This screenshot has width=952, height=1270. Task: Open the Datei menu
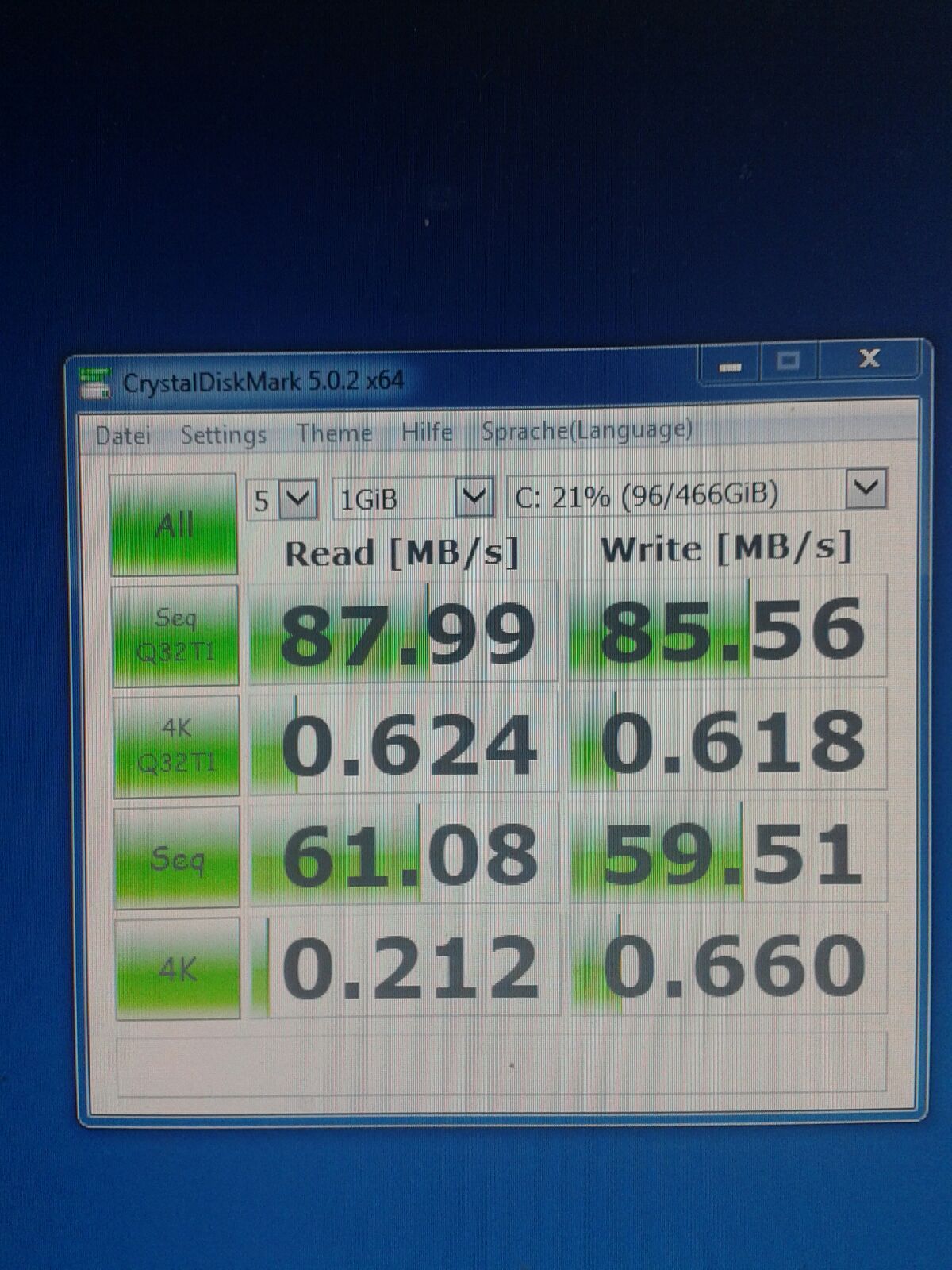122,435
